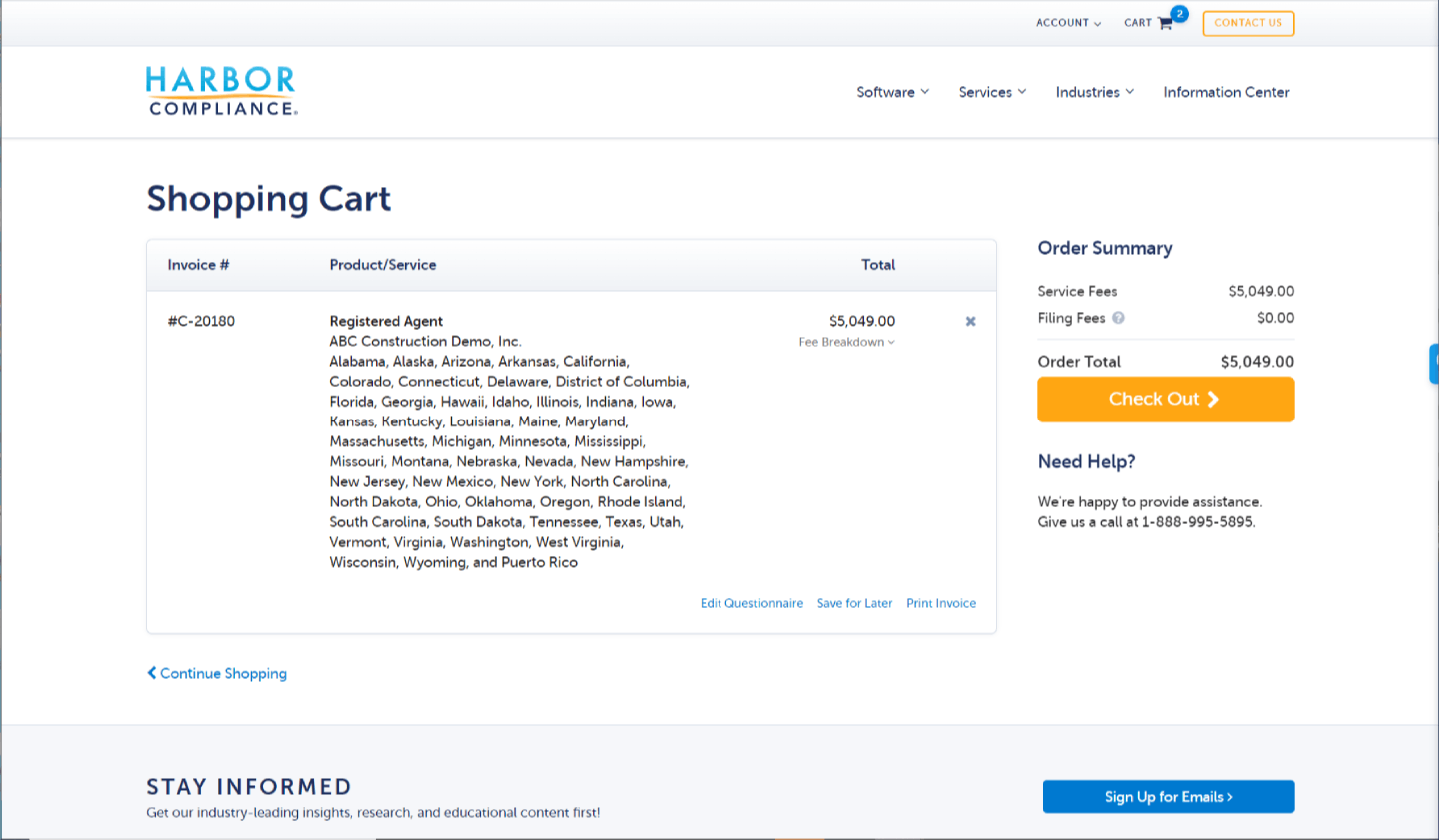Expand the Services menu
The height and width of the screenshot is (840, 1439).
[992, 92]
